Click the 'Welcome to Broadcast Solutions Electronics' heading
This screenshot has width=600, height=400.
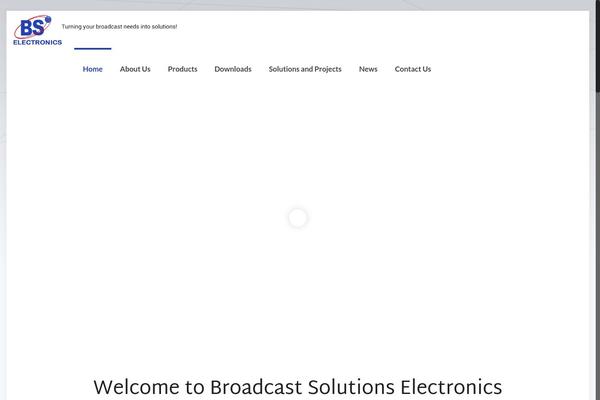click(x=298, y=387)
